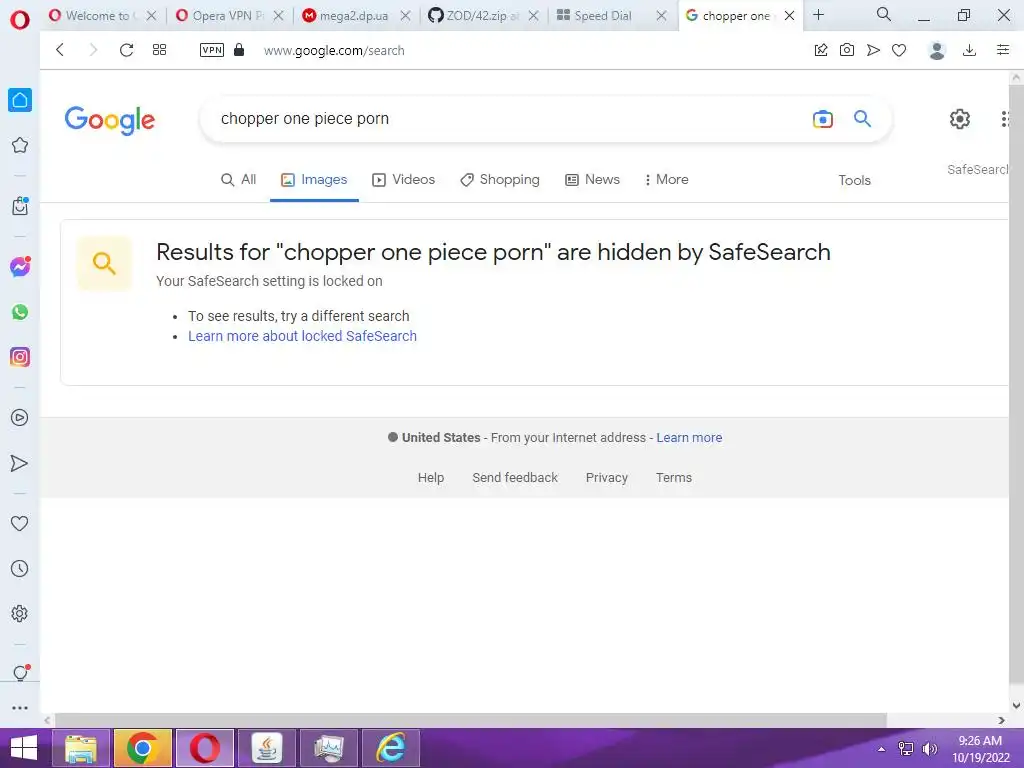The image size is (1024, 768).
Task: Take a snapshot with camera icon
Action: (847, 50)
